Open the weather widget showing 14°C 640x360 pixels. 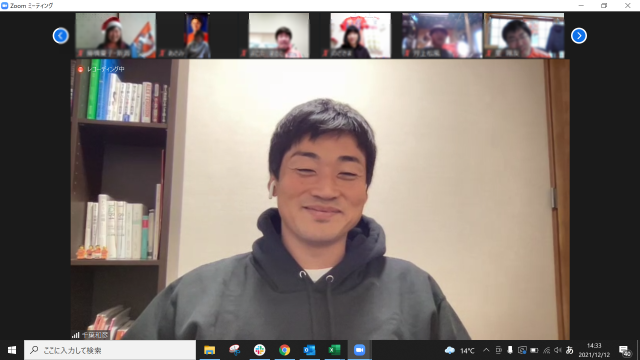[x=460, y=350]
